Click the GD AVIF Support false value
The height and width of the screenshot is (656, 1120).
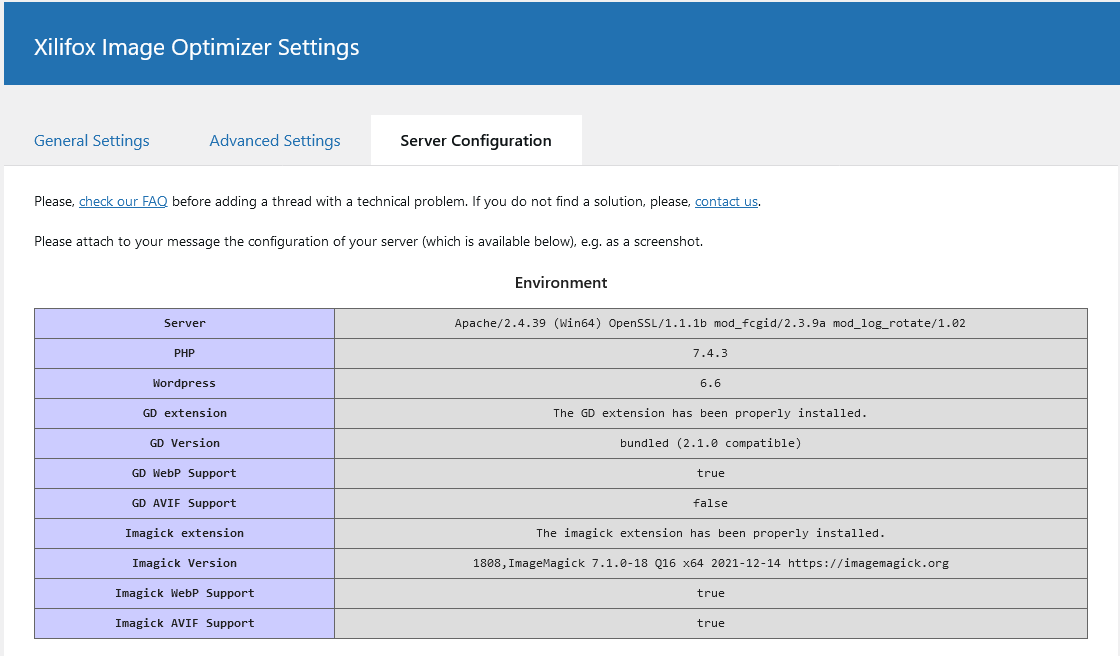[x=710, y=504]
